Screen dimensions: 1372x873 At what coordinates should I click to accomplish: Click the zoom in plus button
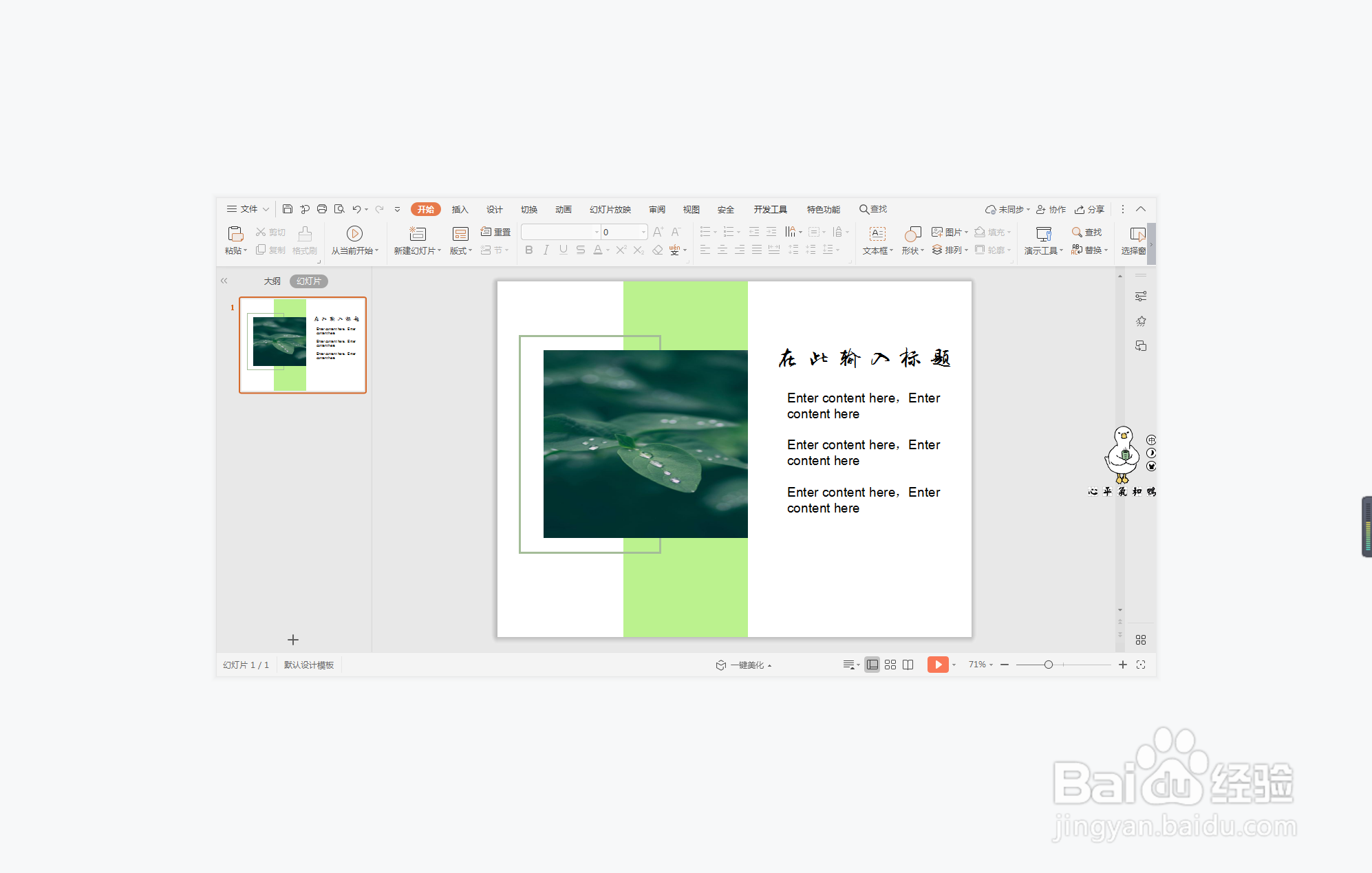click(x=1123, y=665)
